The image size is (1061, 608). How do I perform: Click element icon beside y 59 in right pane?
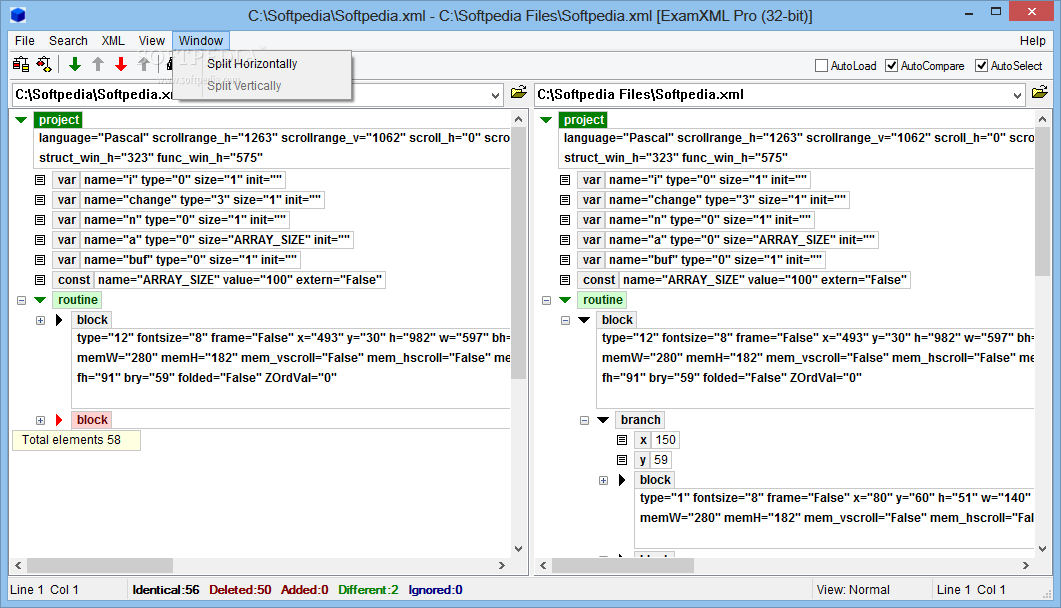click(x=622, y=460)
